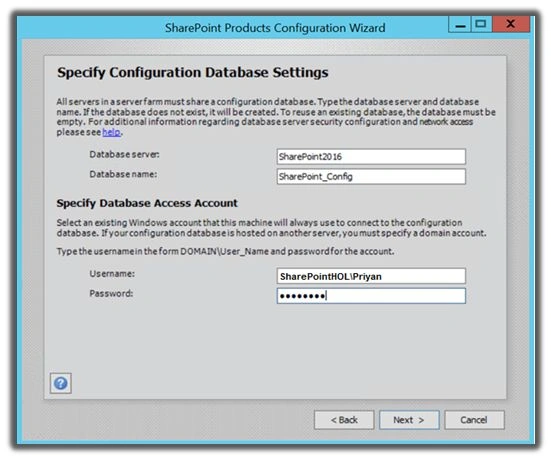551x460 pixels.
Task: Click the Specify Database Access Account heading
Action: pyautogui.click(x=147, y=203)
